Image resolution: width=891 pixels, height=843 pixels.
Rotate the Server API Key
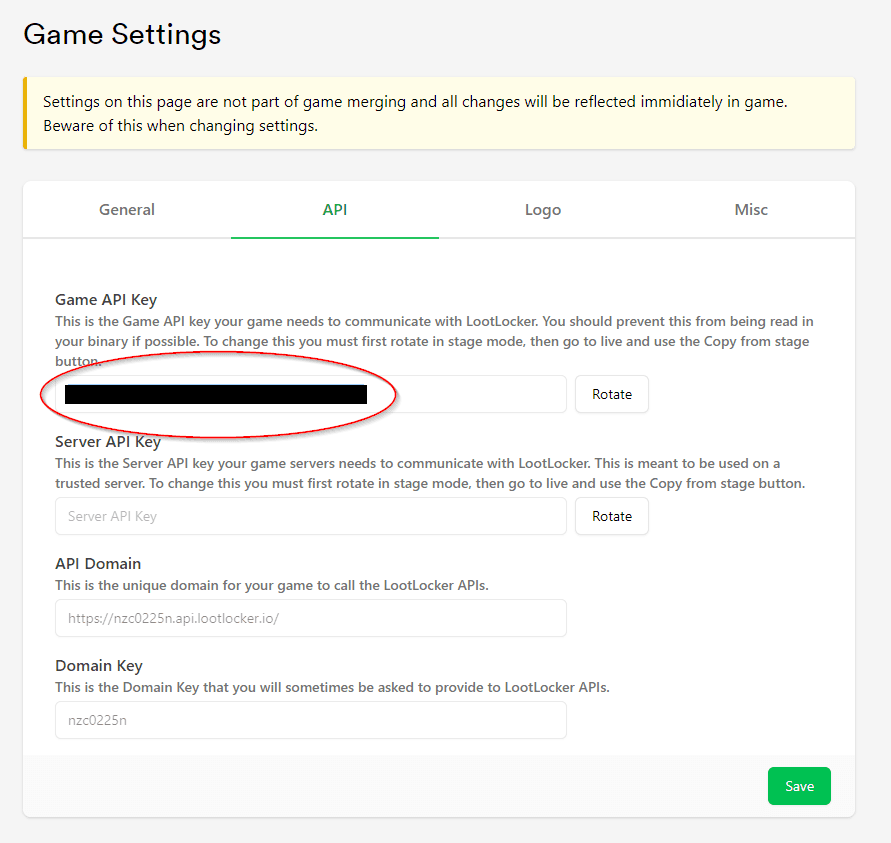click(x=611, y=516)
